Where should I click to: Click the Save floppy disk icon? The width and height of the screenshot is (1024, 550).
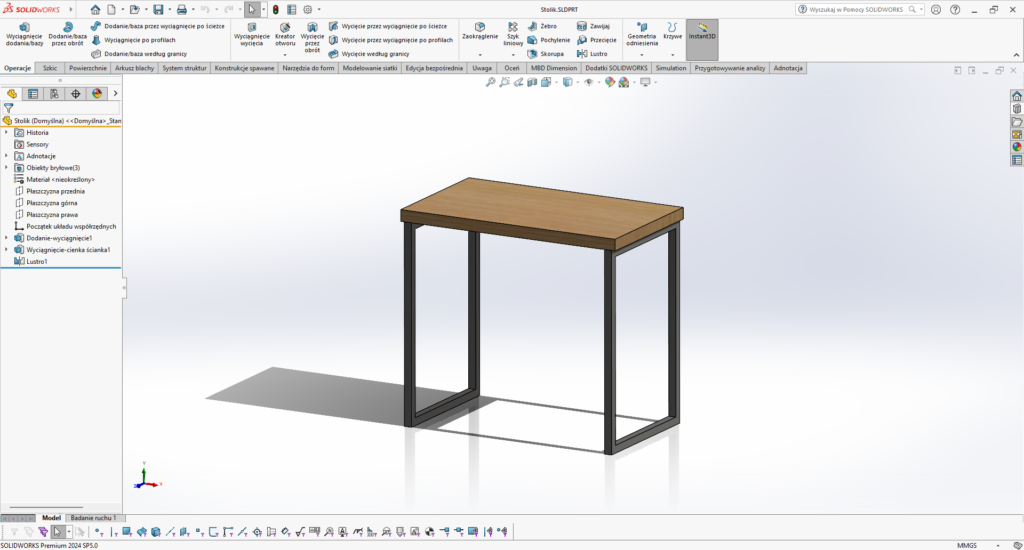tap(158, 9)
